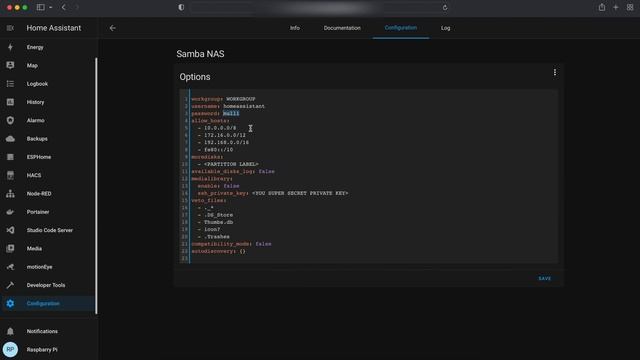This screenshot has width=640, height=360.
Task: Open the HACS store icon
Action: tap(10, 175)
